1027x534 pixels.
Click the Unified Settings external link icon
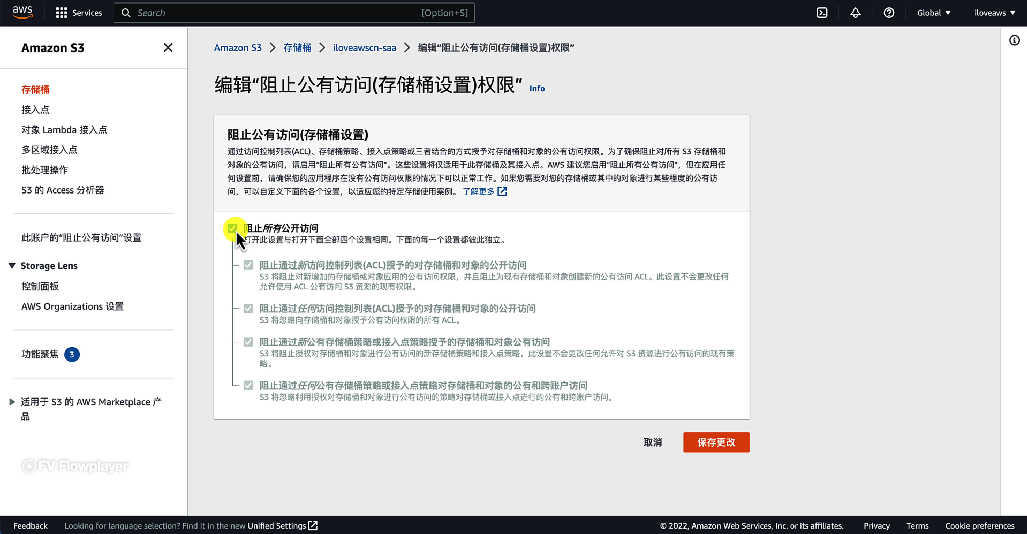click(313, 525)
